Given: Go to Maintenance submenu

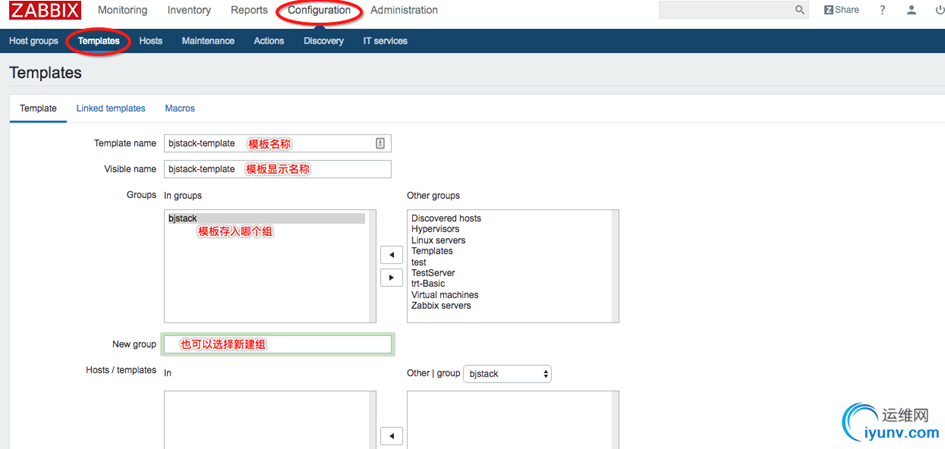Looking at the screenshot, I should pos(208,41).
